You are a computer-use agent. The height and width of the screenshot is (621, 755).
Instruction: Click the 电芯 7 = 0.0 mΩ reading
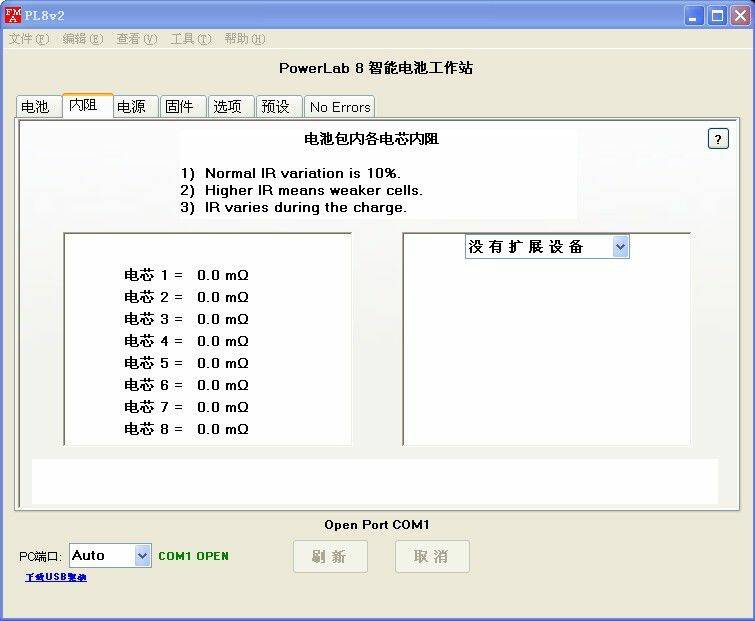(186, 407)
